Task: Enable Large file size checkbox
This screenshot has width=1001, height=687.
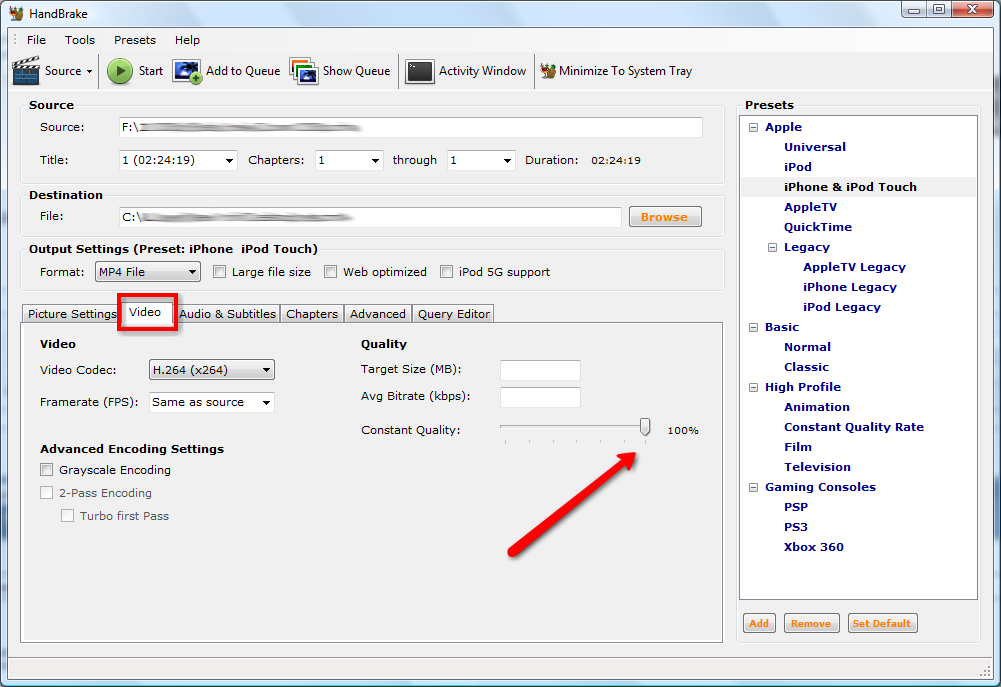Action: 220,272
